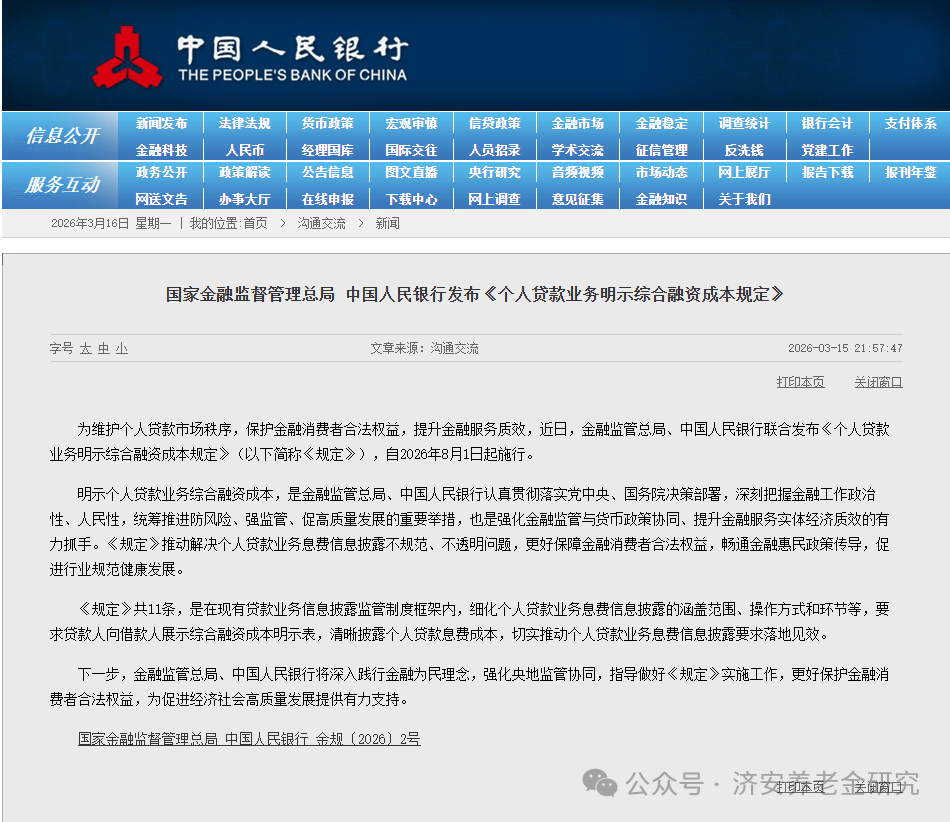Click the 下载中心 menu item
Screen dimensions: 950x822
click(411, 199)
